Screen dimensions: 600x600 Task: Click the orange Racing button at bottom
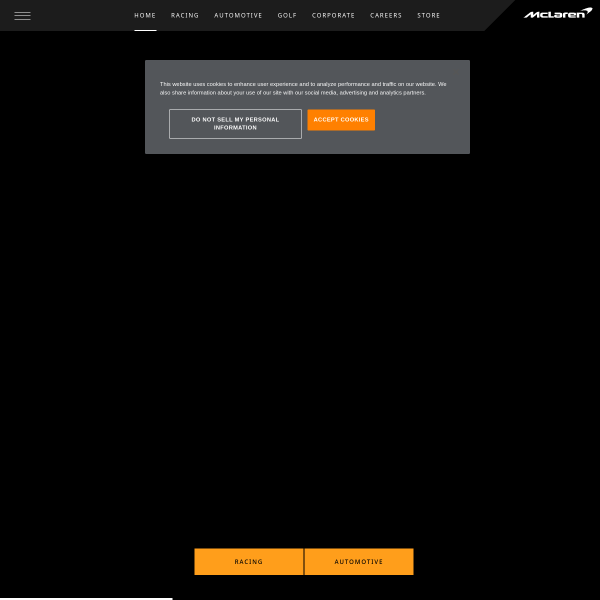click(x=249, y=561)
